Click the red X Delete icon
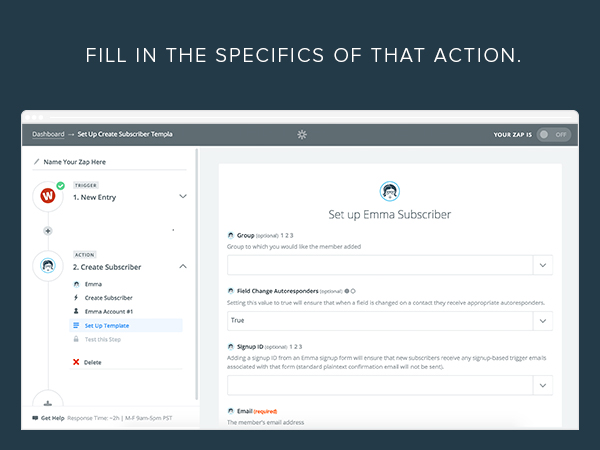This screenshot has height=450, width=600. pos(76,362)
